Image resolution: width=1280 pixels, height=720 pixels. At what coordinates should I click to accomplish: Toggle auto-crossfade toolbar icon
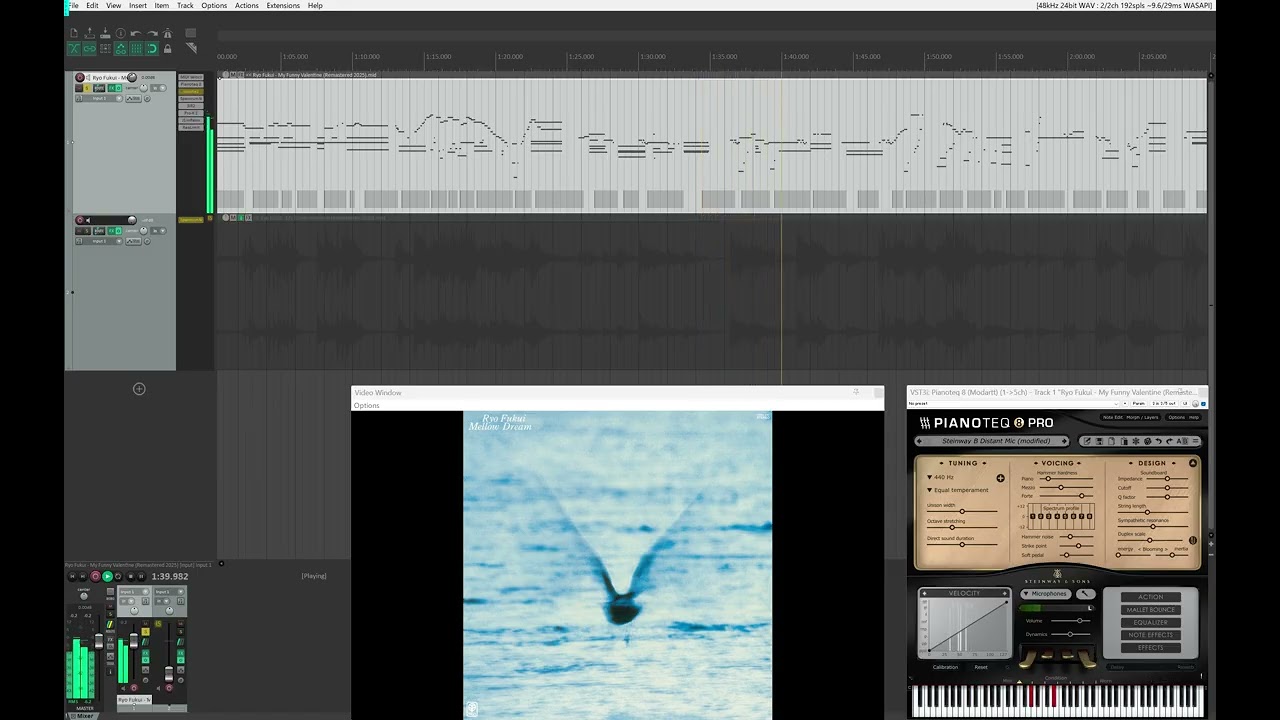click(x=74, y=48)
